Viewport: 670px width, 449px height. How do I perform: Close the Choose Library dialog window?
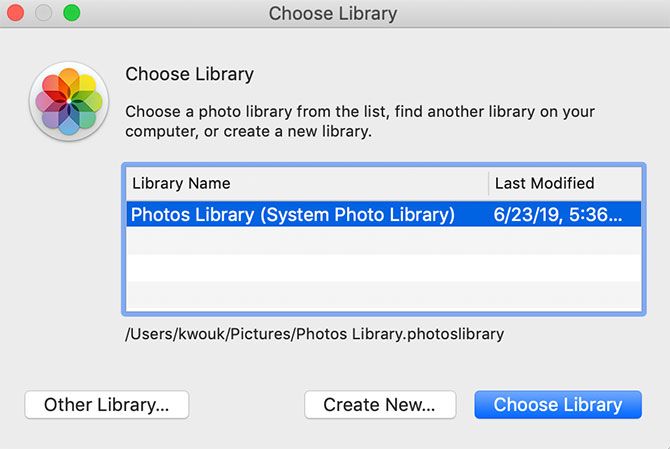[19, 13]
